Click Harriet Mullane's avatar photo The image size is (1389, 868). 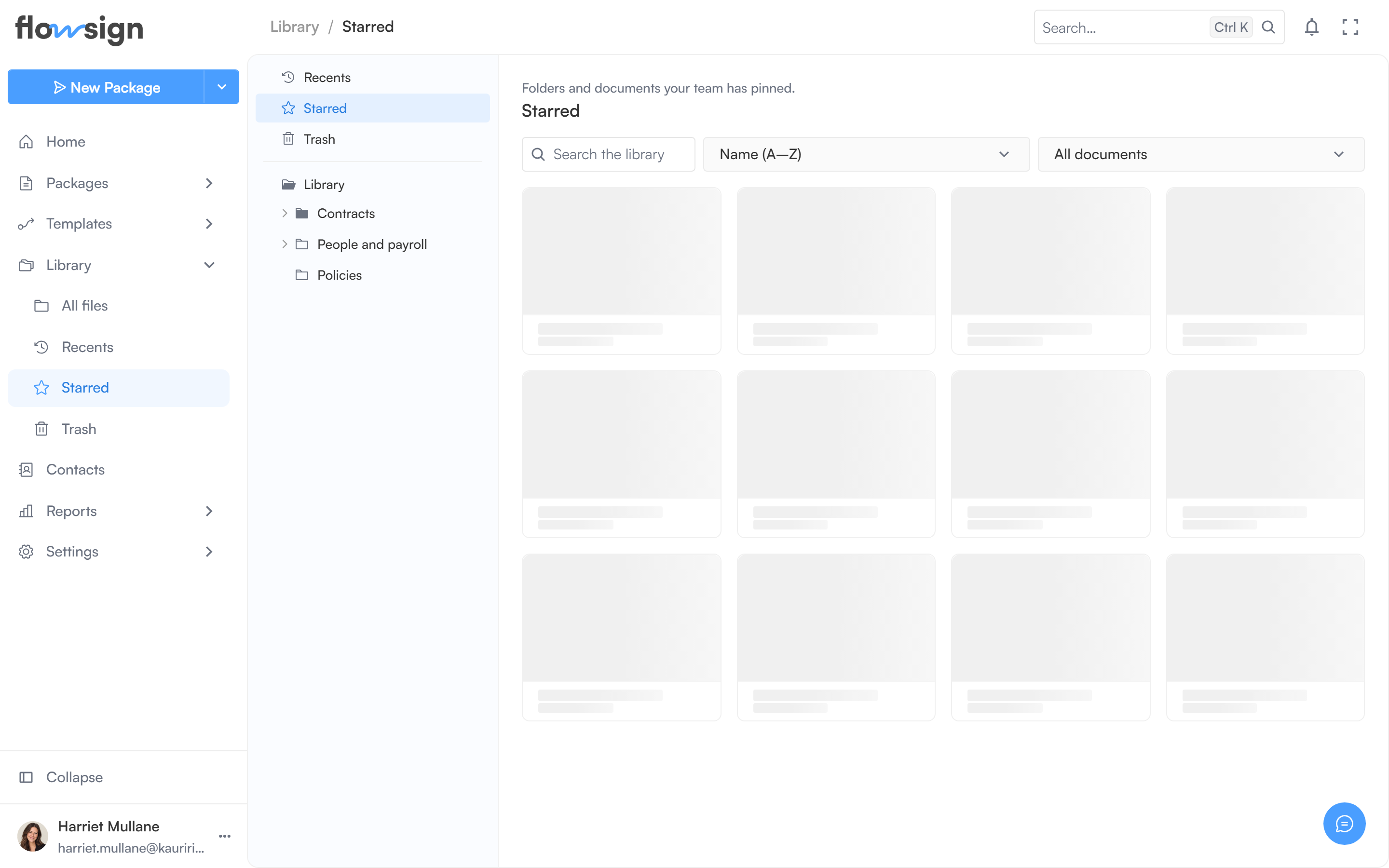[33, 836]
